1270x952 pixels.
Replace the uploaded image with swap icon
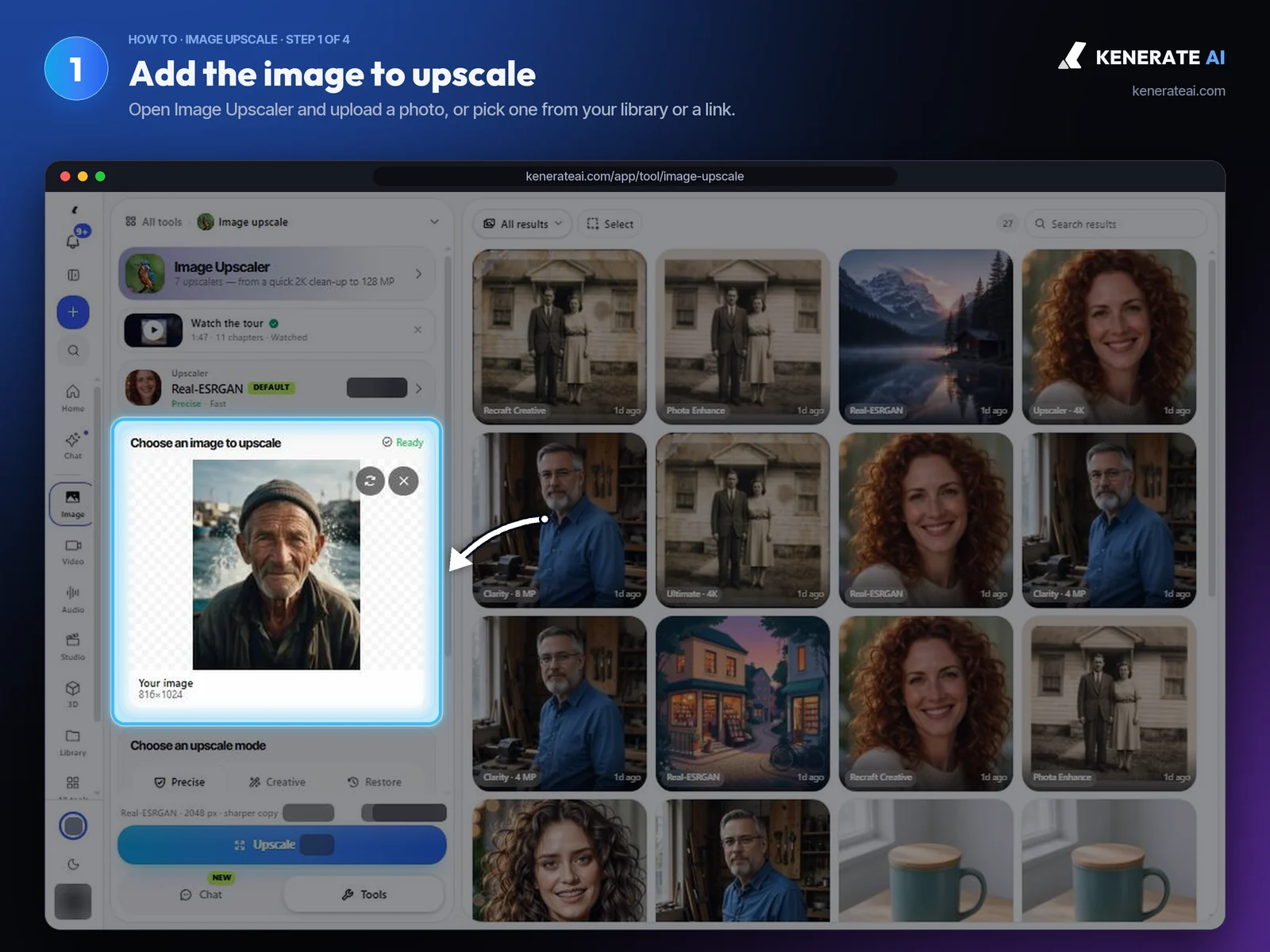(x=370, y=481)
